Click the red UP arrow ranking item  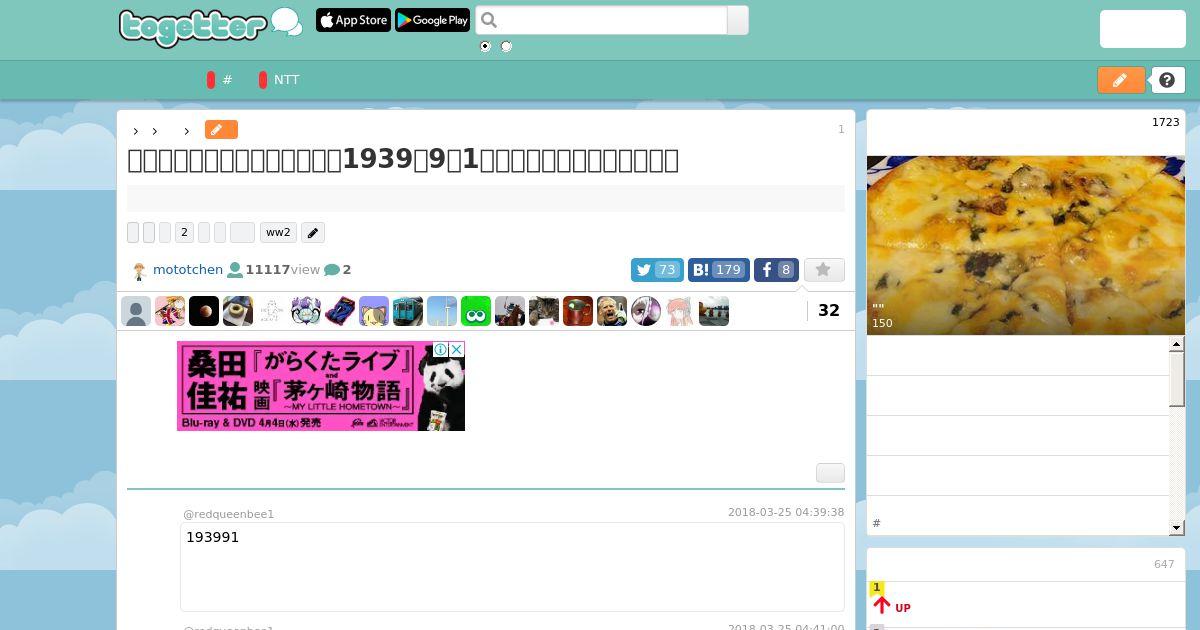(892, 606)
